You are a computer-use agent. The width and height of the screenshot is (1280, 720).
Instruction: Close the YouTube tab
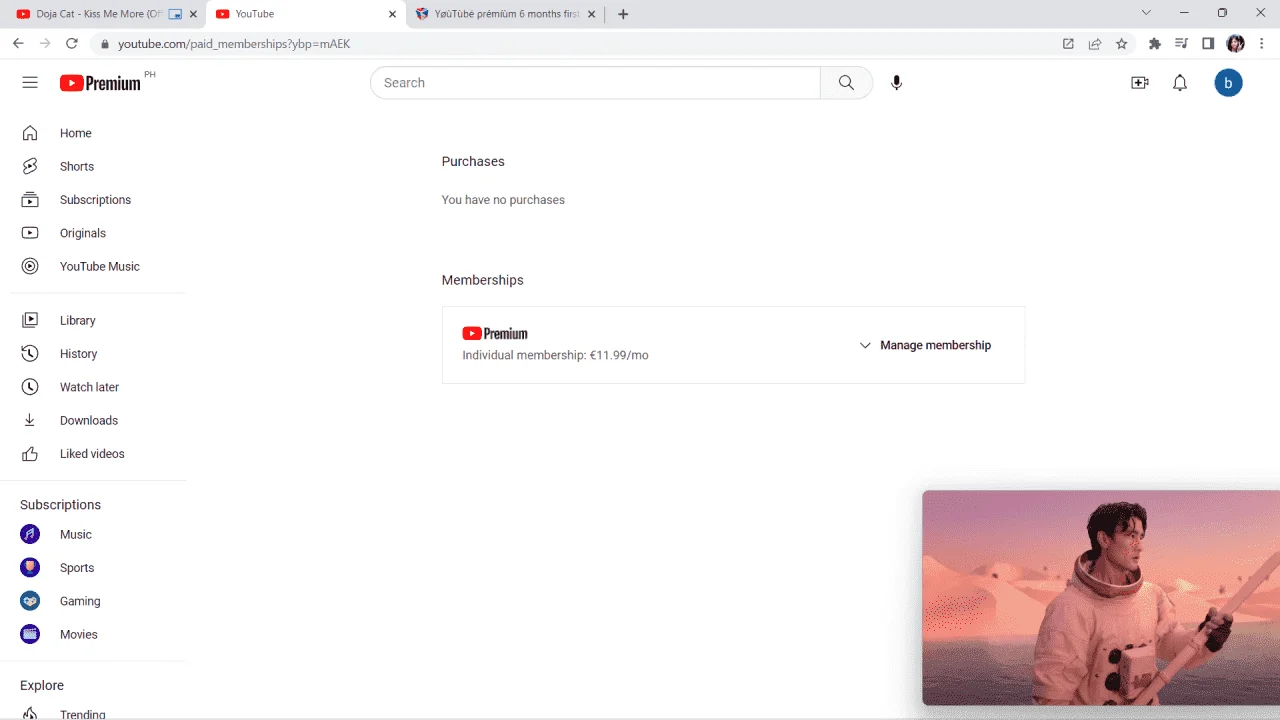392,14
